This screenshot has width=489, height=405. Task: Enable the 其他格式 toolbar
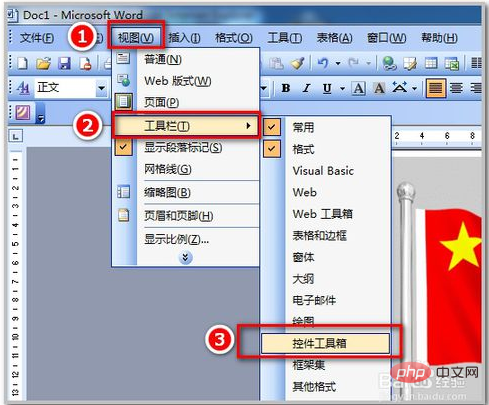325,387
